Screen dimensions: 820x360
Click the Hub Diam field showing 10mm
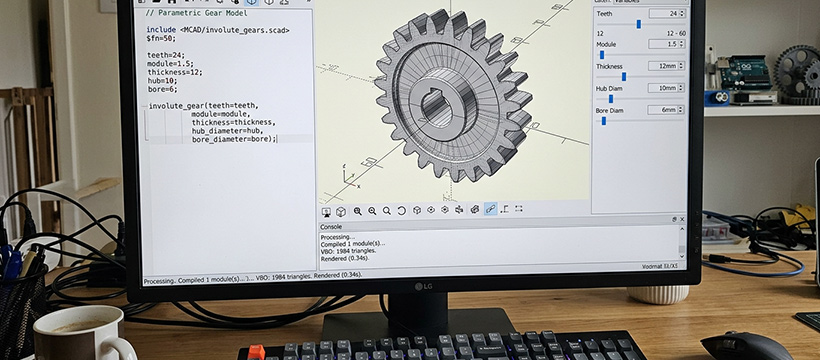663,88
